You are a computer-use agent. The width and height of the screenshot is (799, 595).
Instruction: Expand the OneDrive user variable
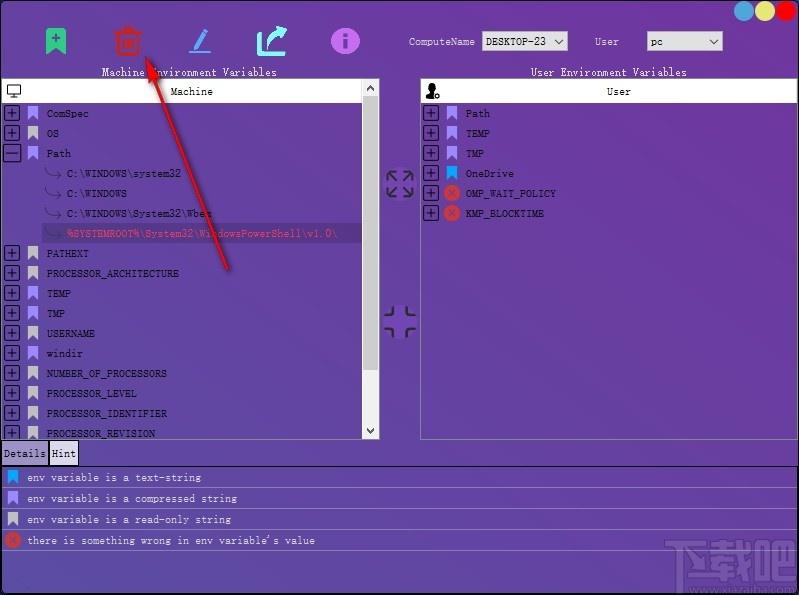pos(431,173)
